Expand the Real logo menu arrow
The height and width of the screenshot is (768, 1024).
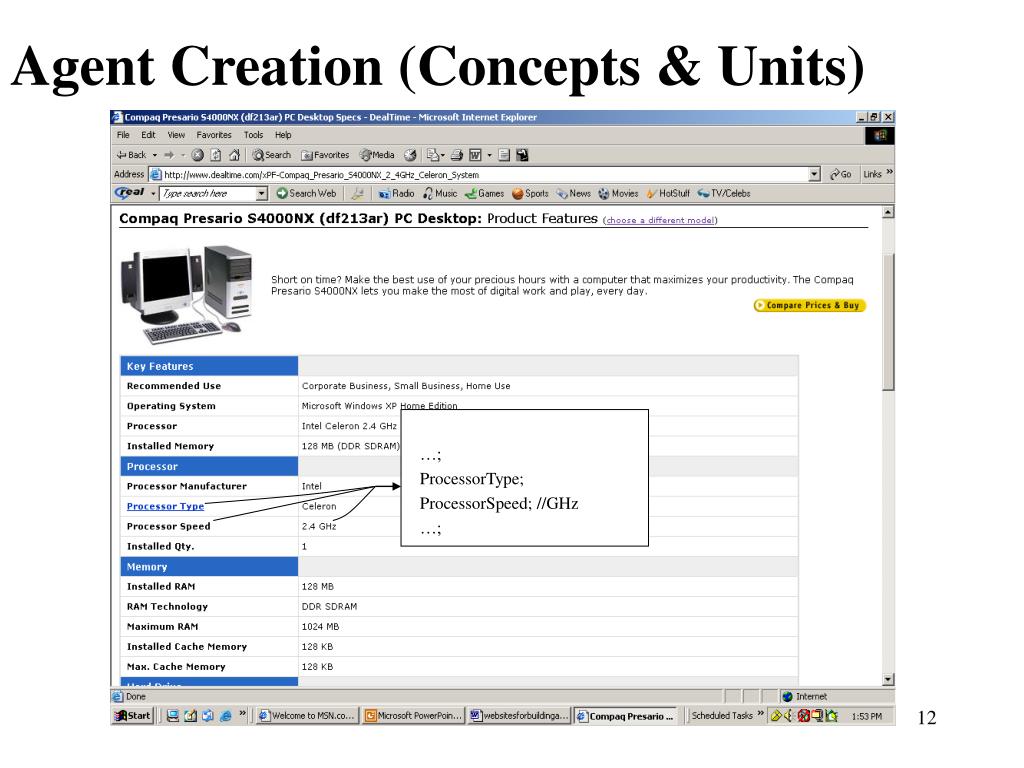153,194
